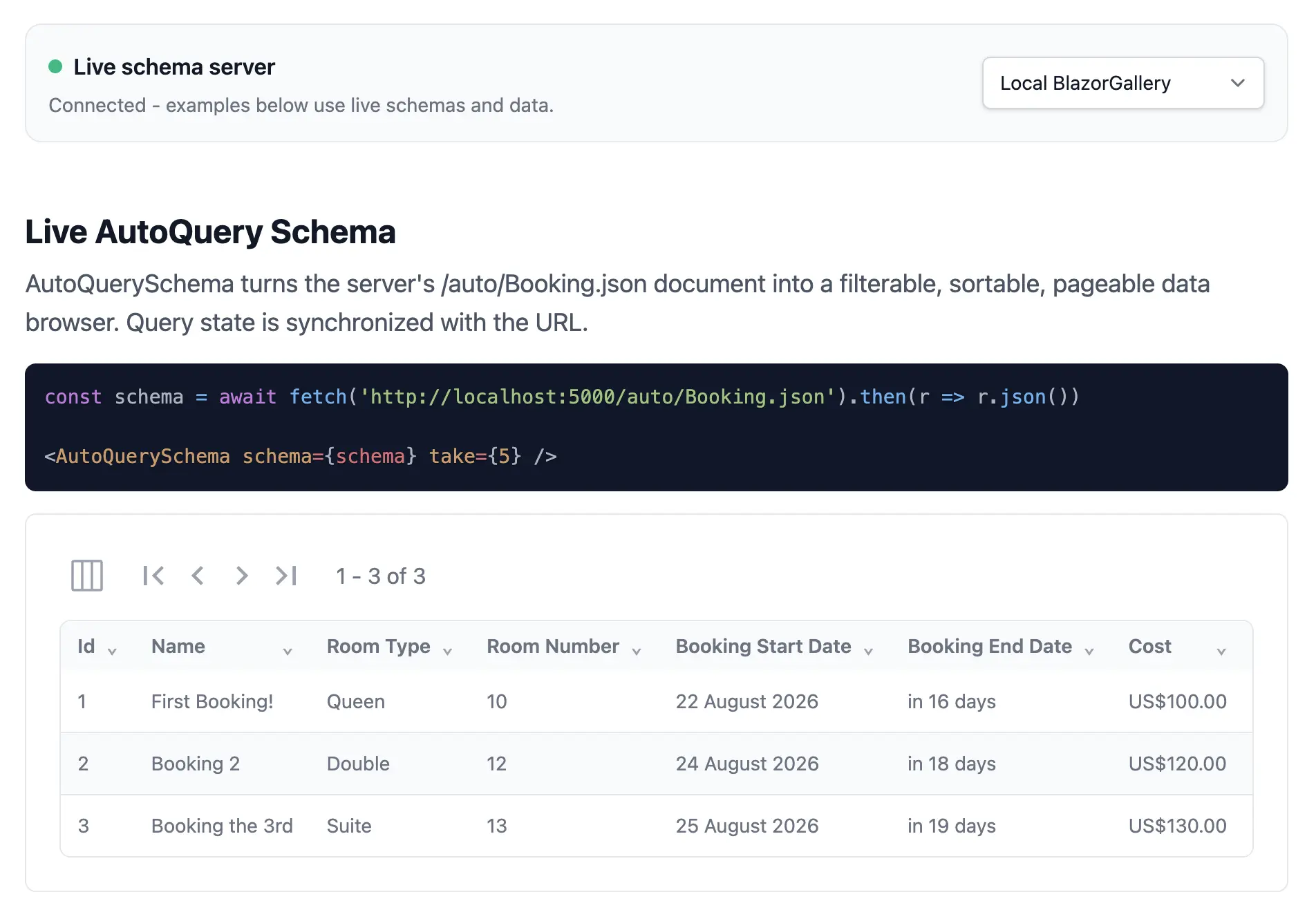Click the US$130.00 cost cell
Screen dimensions: 1316x919
[x=1178, y=826]
